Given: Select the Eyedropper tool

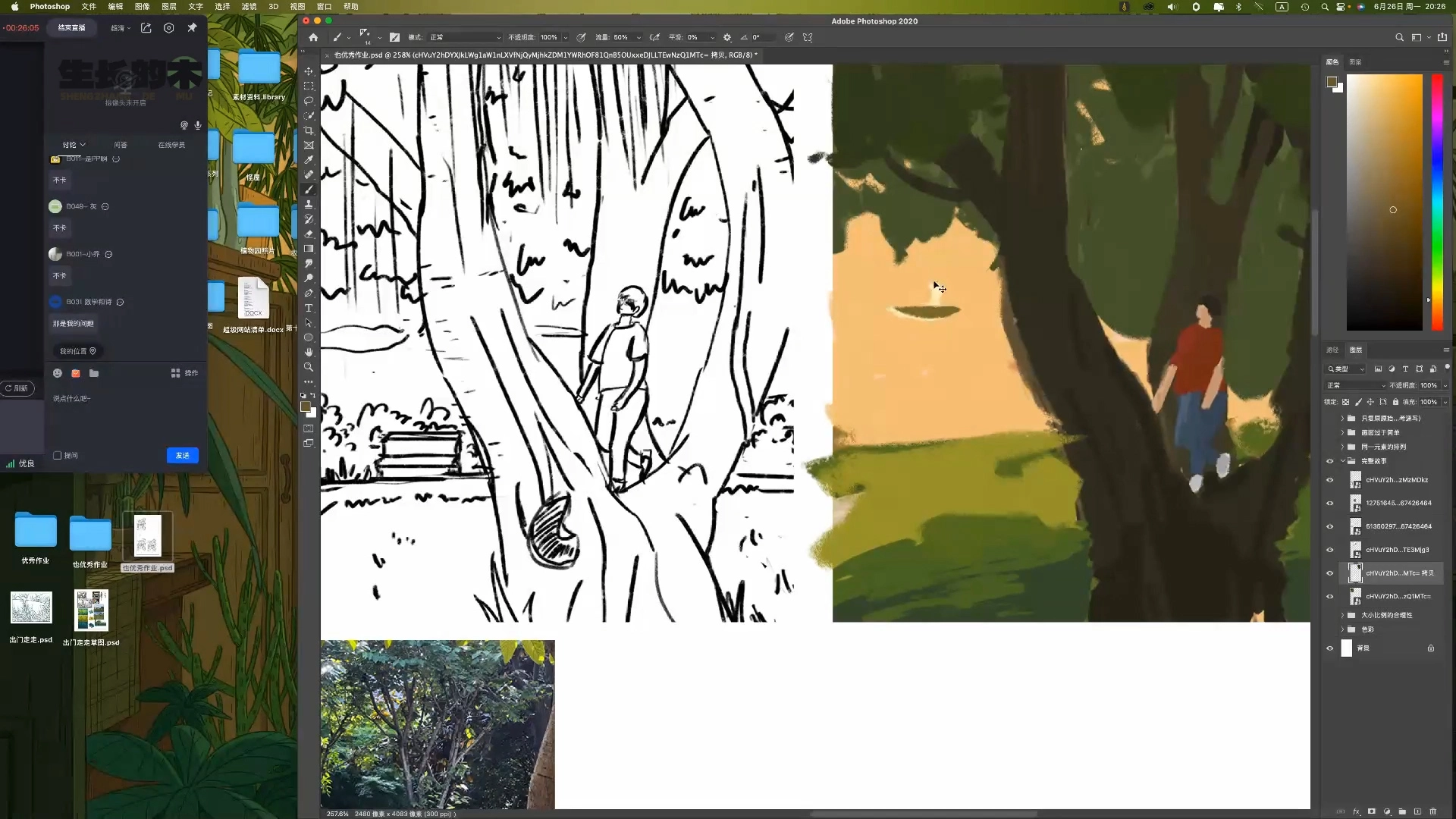Looking at the screenshot, I should 309,160.
